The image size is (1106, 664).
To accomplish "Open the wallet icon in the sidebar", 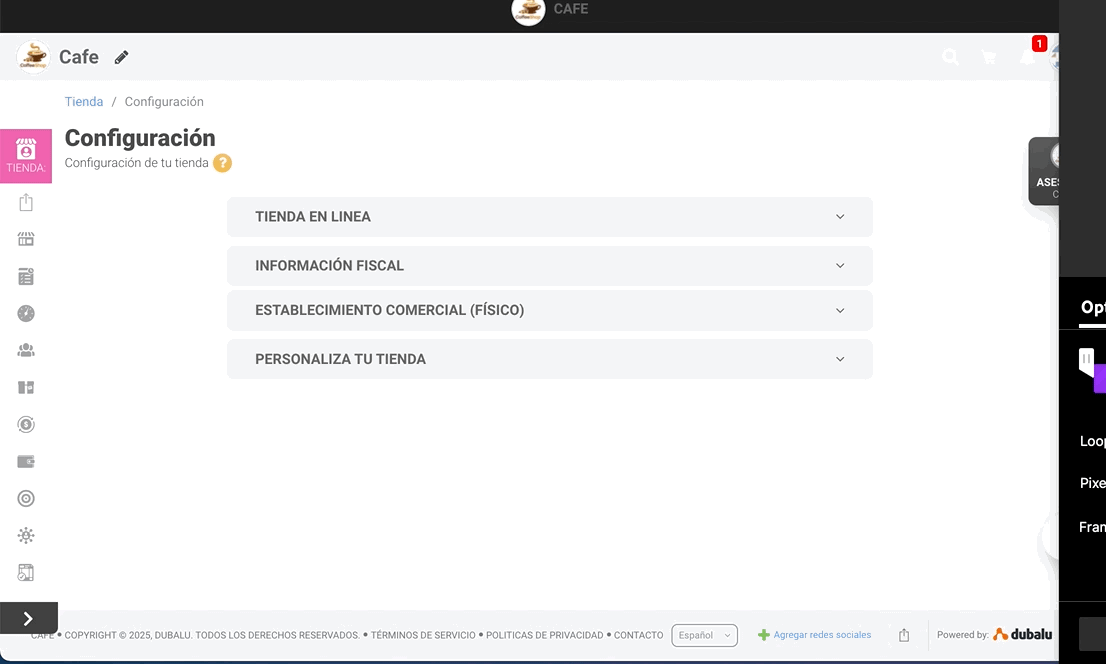I will click(26, 461).
